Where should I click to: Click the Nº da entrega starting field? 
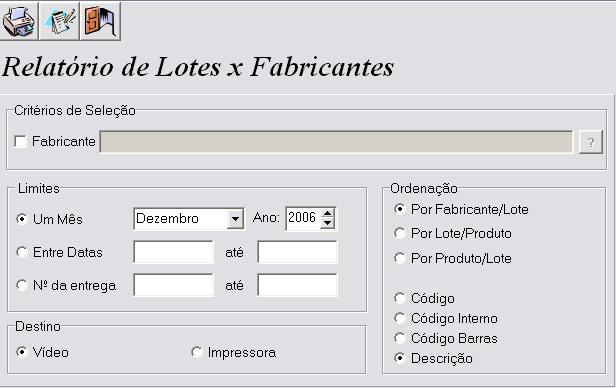pyautogui.click(x=174, y=285)
